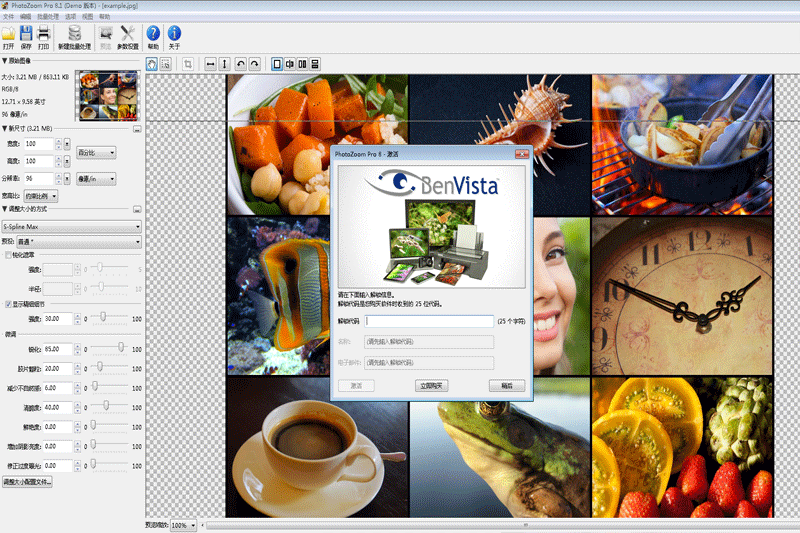The height and width of the screenshot is (533, 800).
Task: Open the preview zoom 100% dropdown
Action: [183, 525]
